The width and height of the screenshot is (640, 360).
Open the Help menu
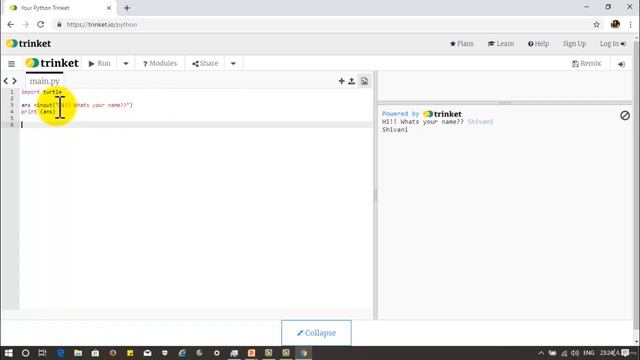pyautogui.click(x=538, y=44)
